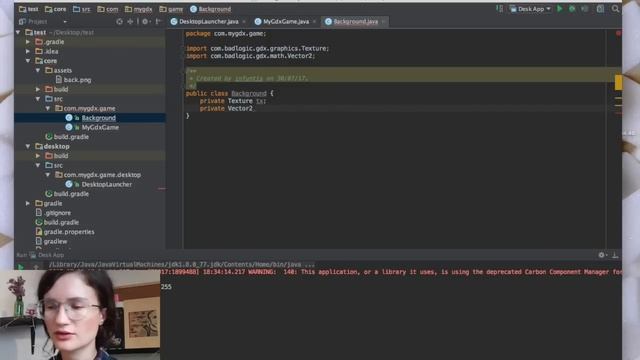Image resolution: width=640 pixels, height=360 pixels.
Task: Click the import Vector2 line in editor
Action: 250,56
